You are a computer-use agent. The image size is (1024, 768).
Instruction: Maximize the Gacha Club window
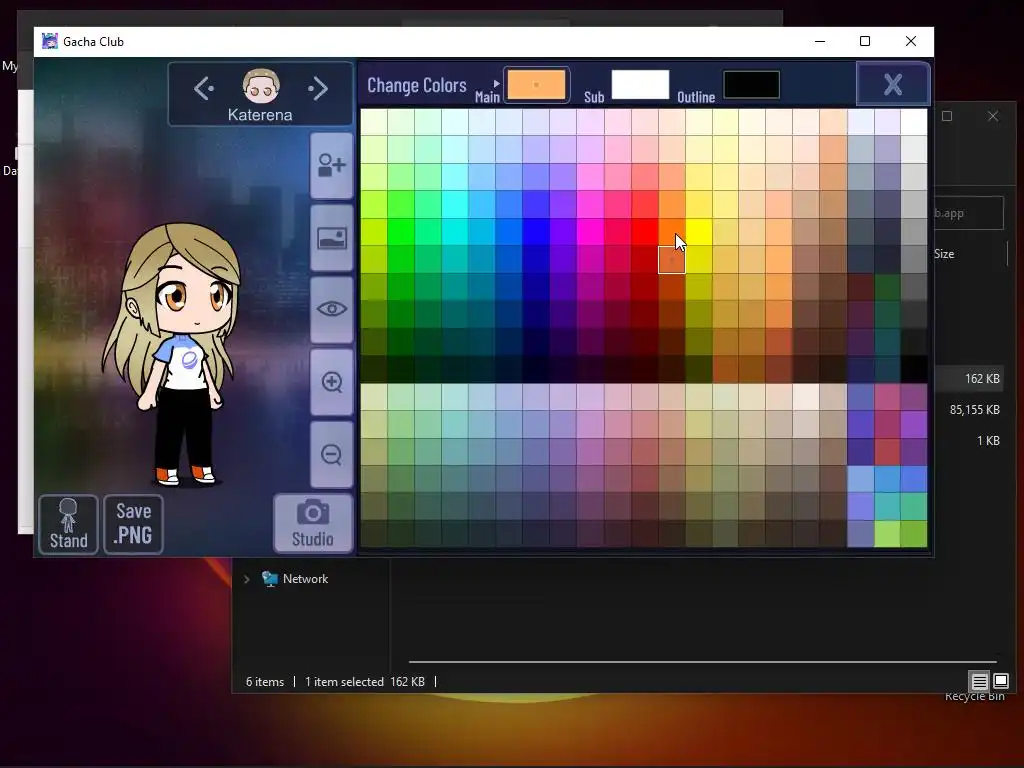point(865,41)
